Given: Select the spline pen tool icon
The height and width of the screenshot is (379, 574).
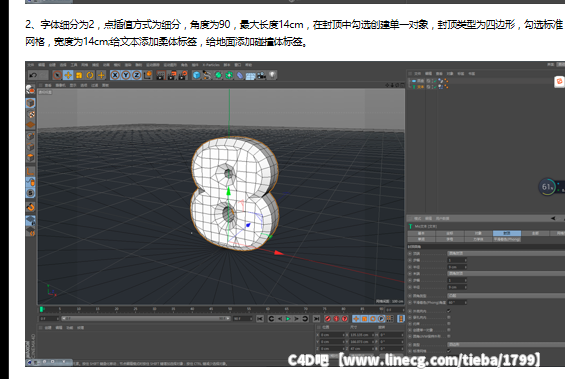Looking at the screenshot, I should coord(207,75).
